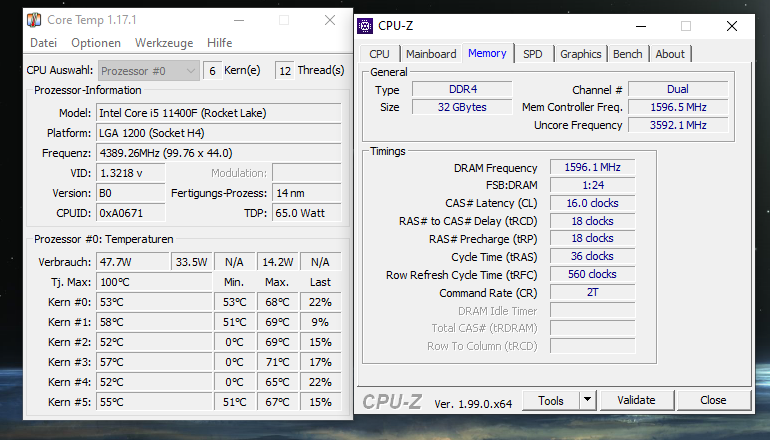Click the memory Type value DDR4
This screenshot has width=770, height=440.
[x=463, y=89]
